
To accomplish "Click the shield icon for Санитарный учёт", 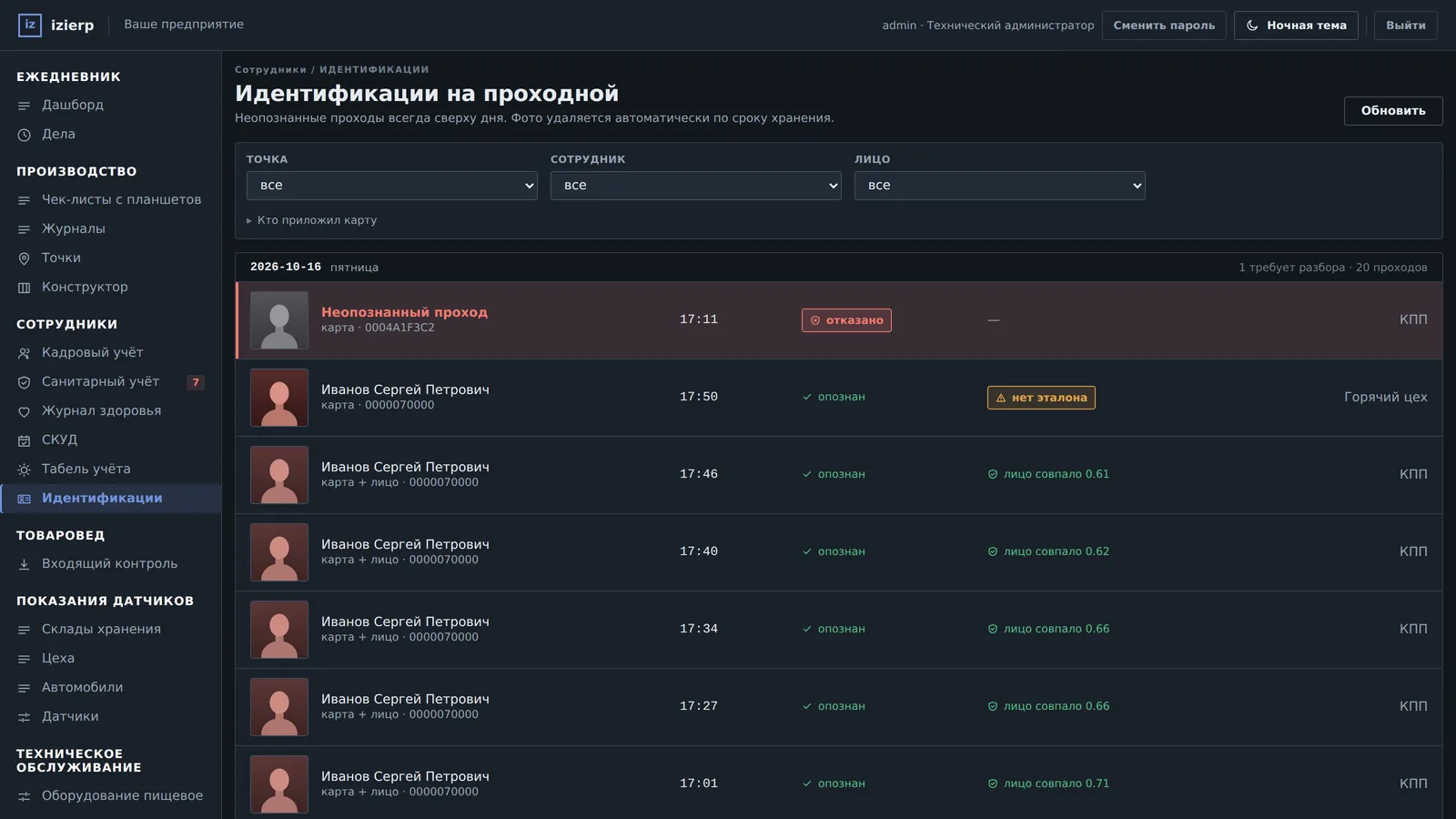I will coord(25,382).
